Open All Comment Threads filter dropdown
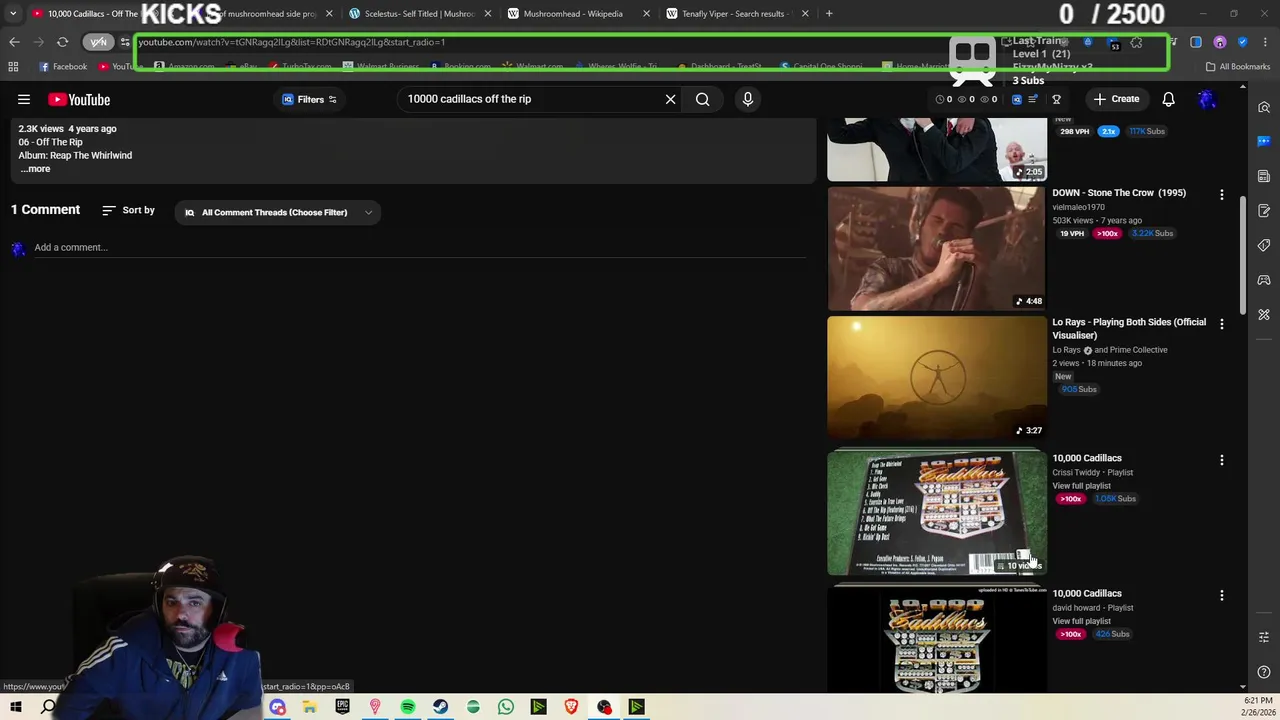This screenshot has width=1280, height=720. click(278, 212)
